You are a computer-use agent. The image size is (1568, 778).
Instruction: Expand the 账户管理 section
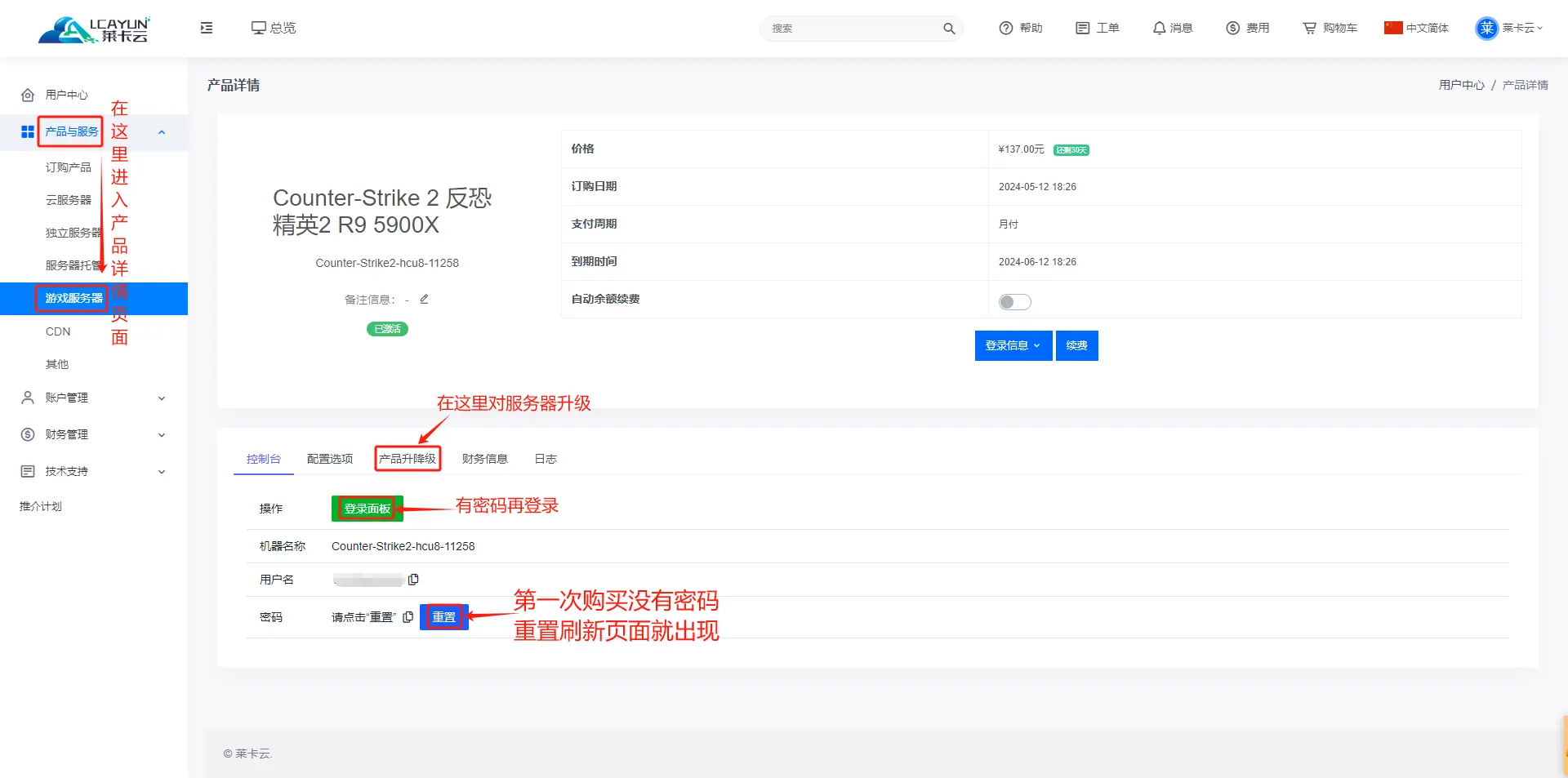click(x=94, y=398)
